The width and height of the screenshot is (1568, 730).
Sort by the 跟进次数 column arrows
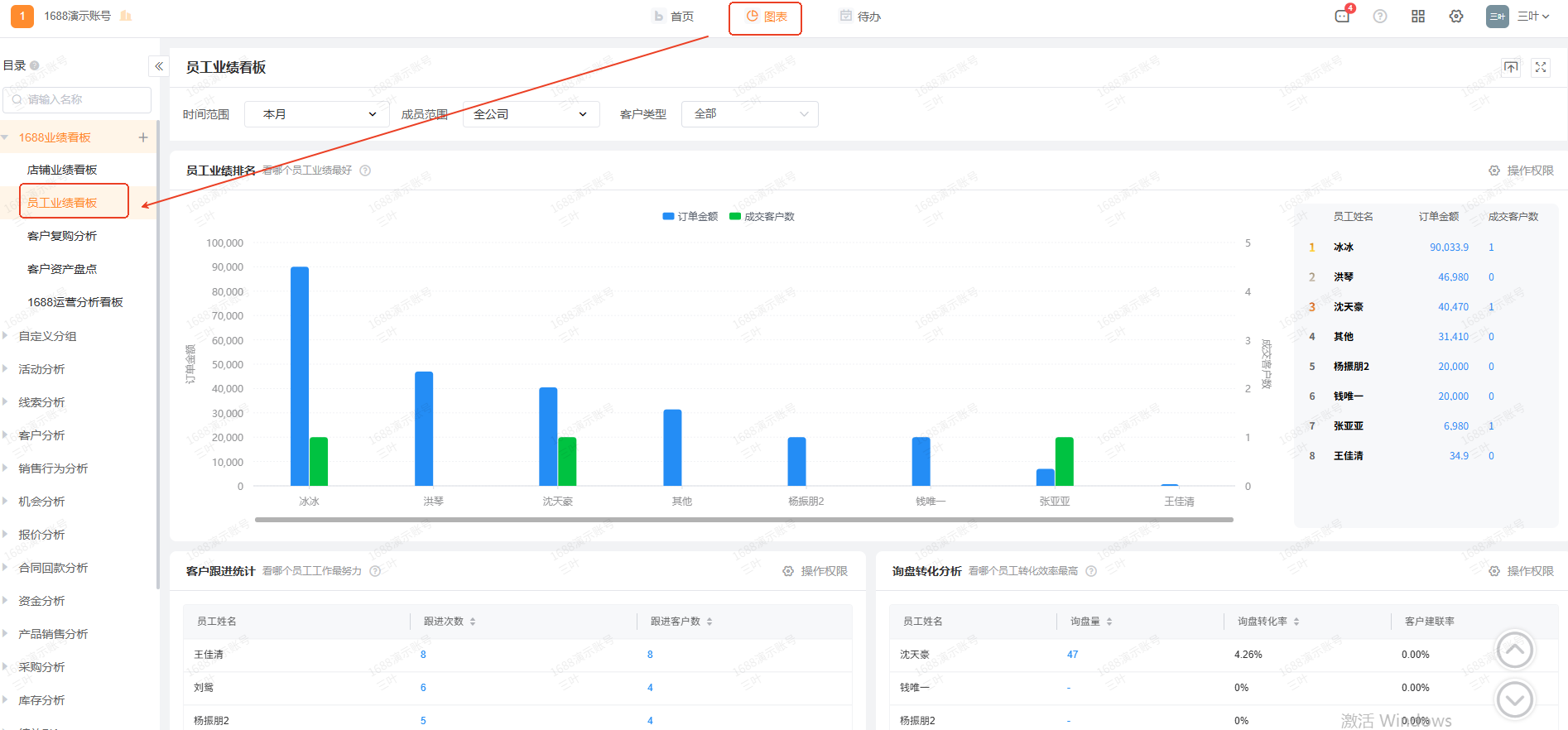[x=473, y=622]
